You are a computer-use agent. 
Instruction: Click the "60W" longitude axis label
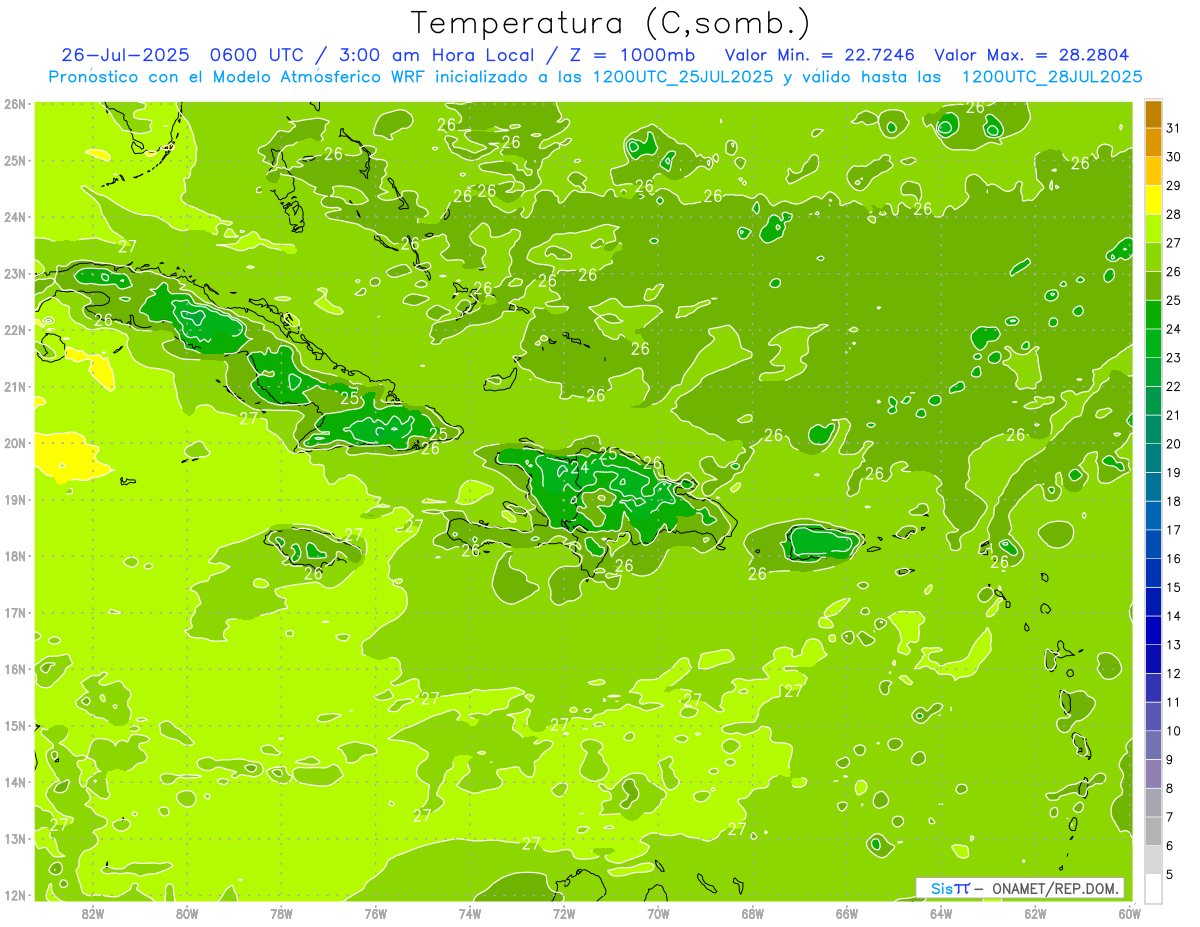tap(1129, 913)
